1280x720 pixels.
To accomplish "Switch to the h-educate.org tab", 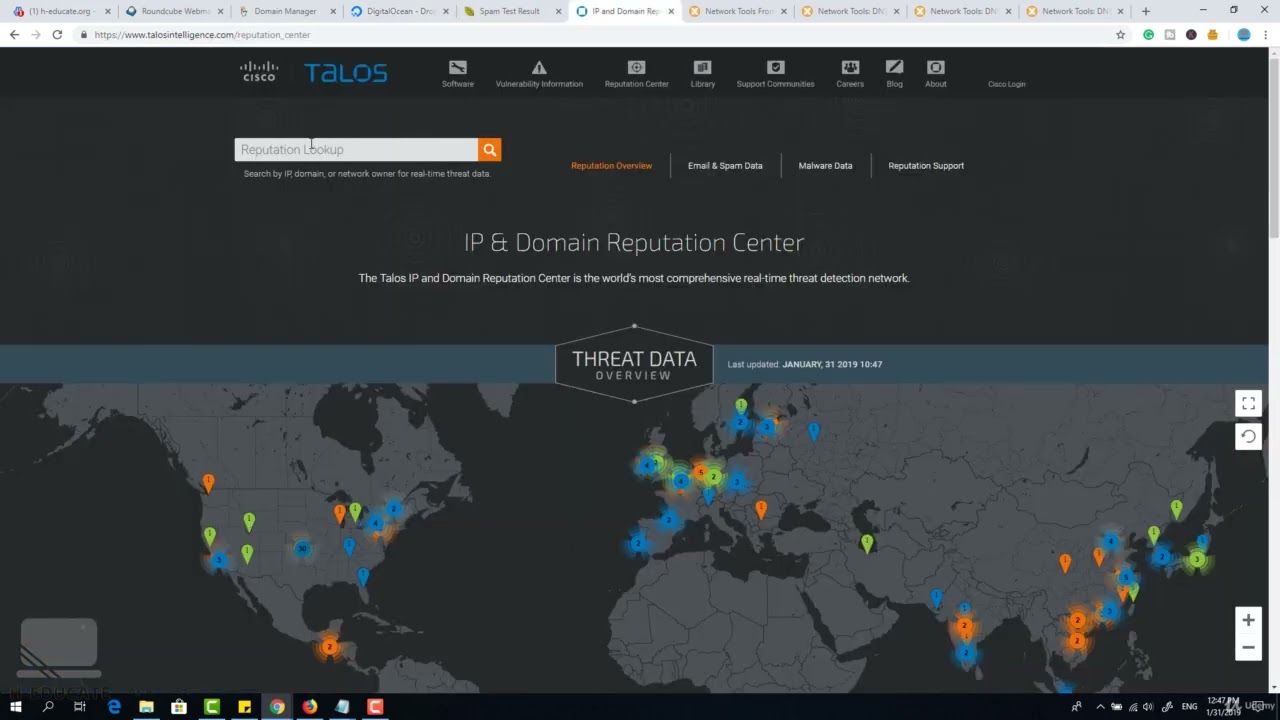I will click(62, 11).
